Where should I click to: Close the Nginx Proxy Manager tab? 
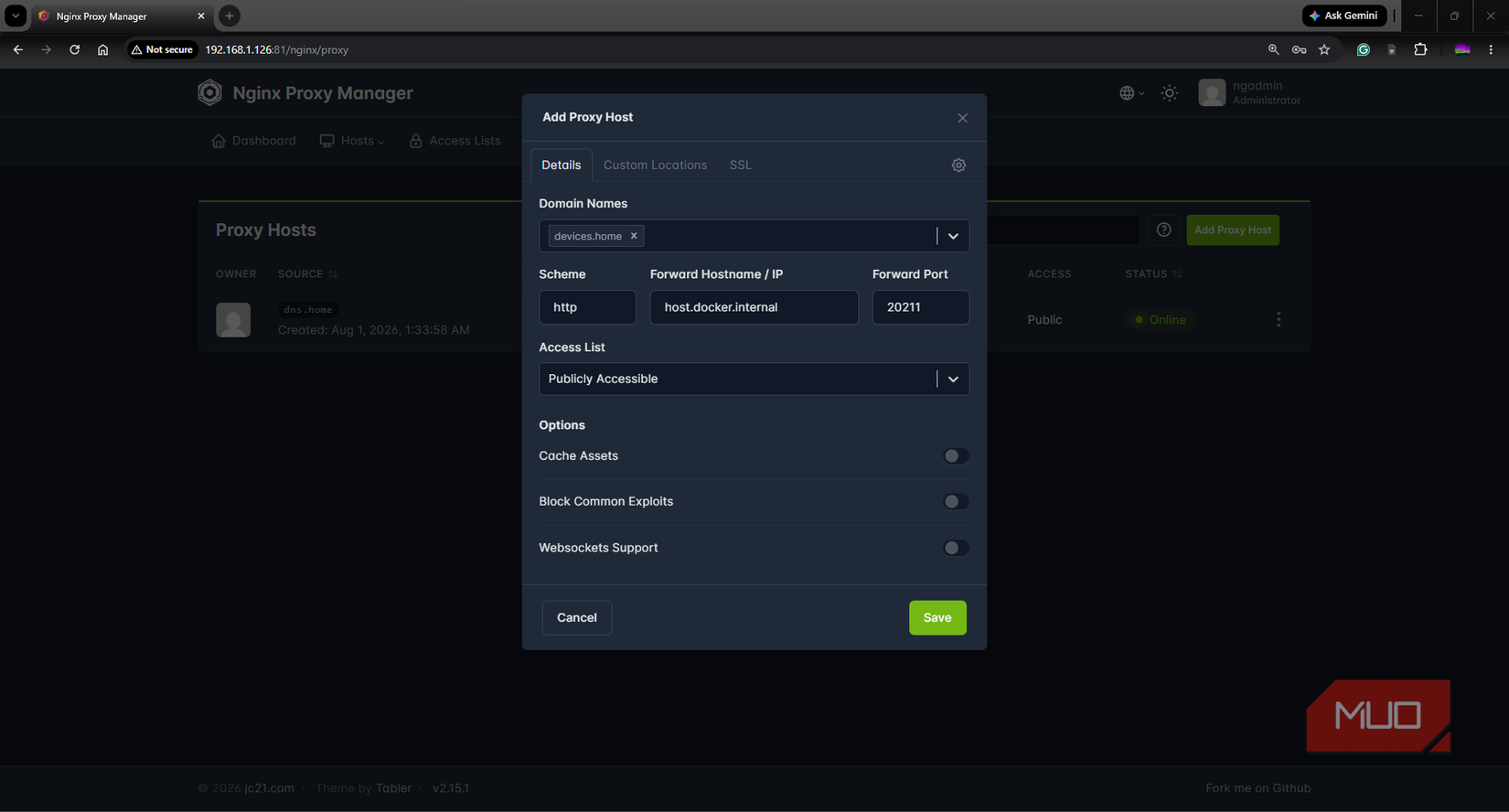point(201,16)
